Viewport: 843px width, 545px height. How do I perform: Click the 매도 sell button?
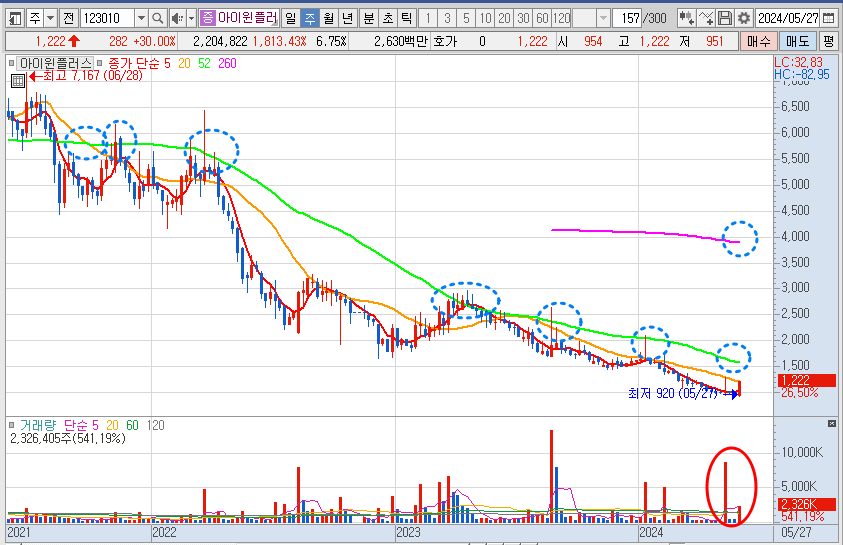coord(797,41)
